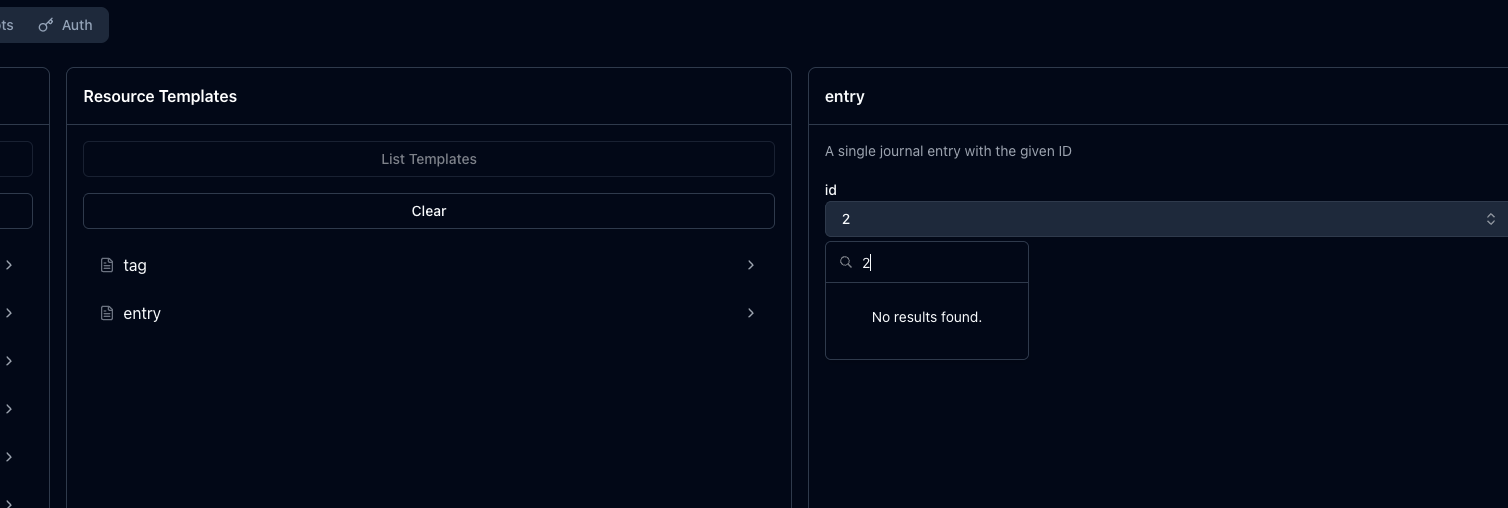This screenshot has width=1508, height=508.
Task: Click the journal entry description text
Action: click(948, 151)
